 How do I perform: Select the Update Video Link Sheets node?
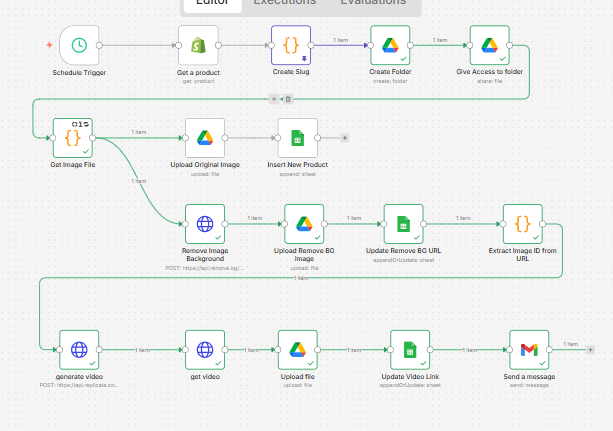click(409, 350)
